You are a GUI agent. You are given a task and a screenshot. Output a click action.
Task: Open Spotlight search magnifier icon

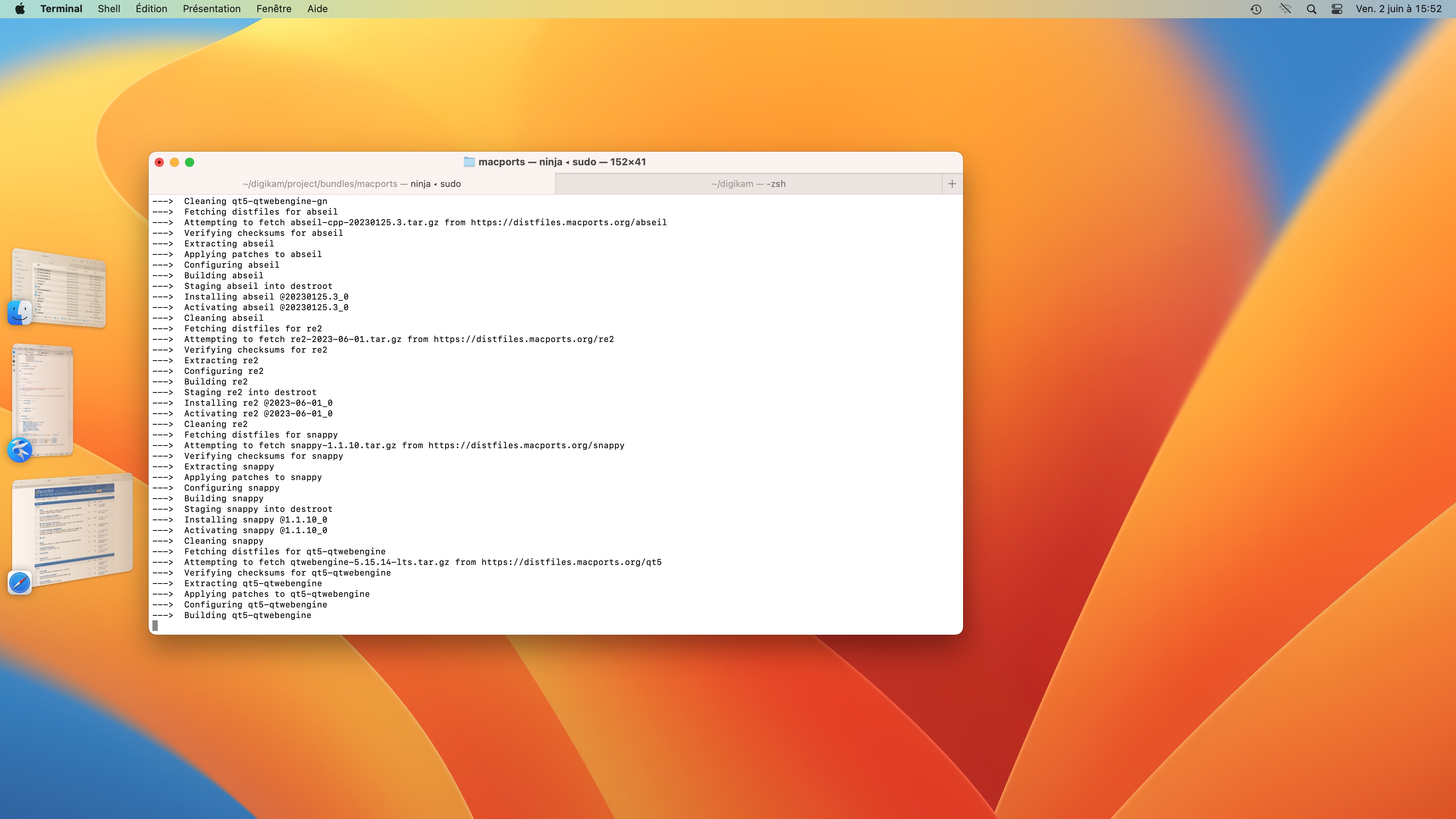[1311, 9]
